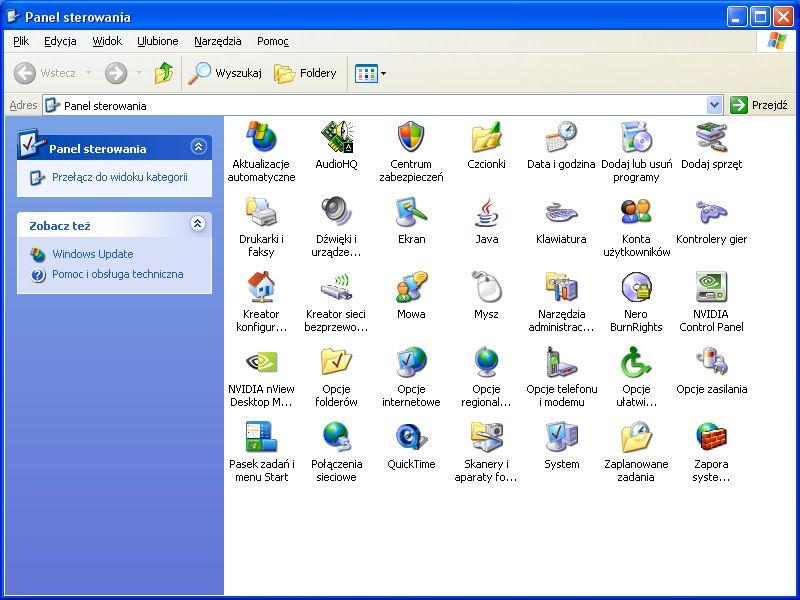The height and width of the screenshot is (600, 800).
Task: Launch the Dodaj sprzęt wizard
Action: coord(711,145)
